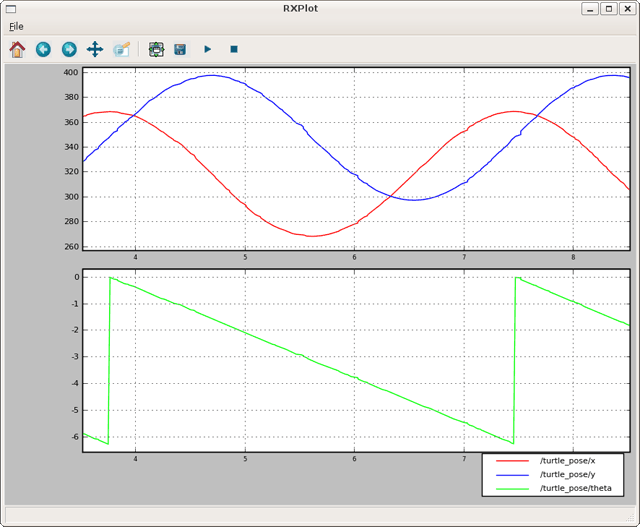The width and height of the screenshot is (640, 527).
Task: Click the /turtle_pose/y legend label
Action: tap(566, 474)
